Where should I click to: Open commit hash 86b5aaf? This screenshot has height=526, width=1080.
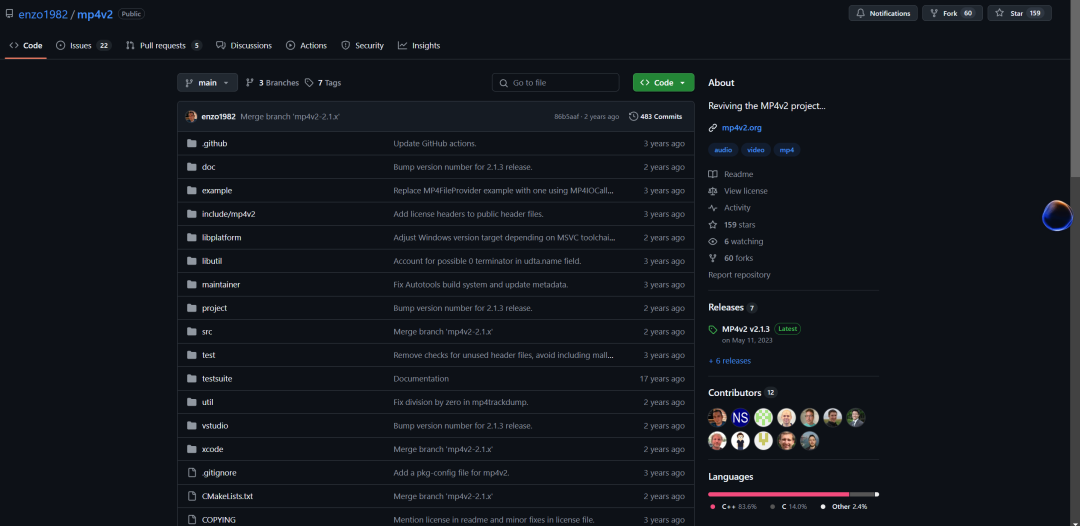tap(567, 117)
